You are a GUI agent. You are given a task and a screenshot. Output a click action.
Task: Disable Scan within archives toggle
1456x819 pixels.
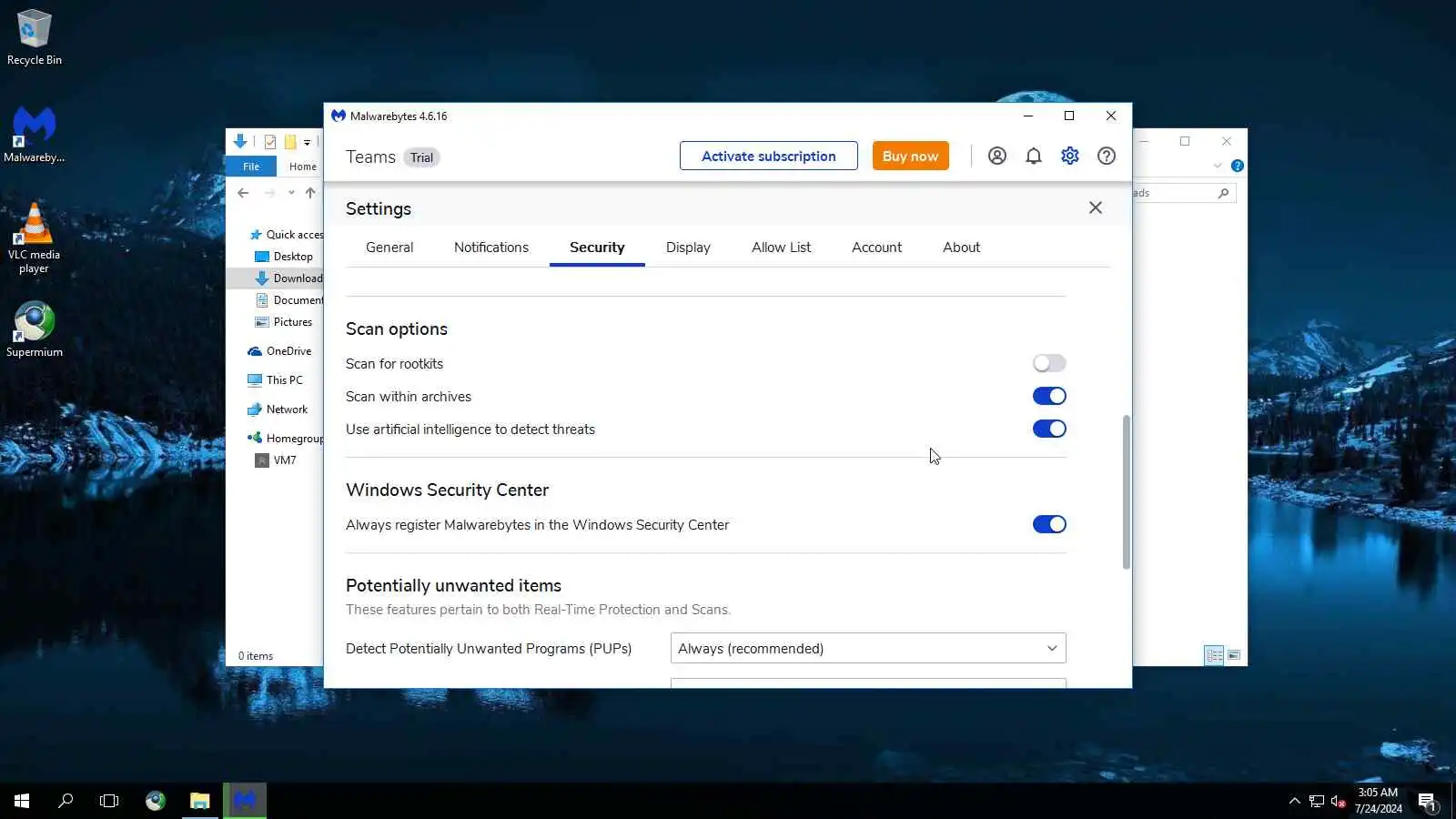(x=1049, y=396)
